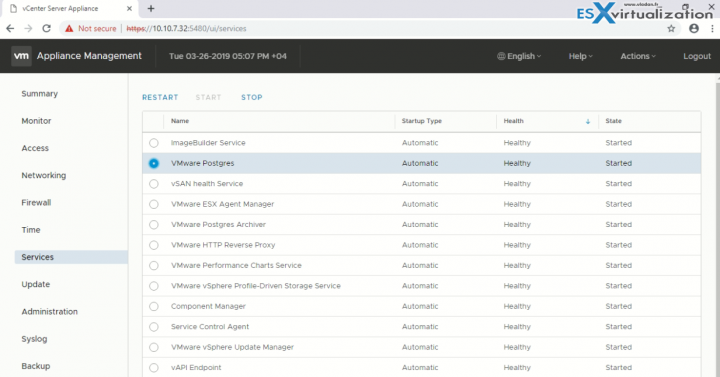Viewport: 720px width, 377px height.
Task: Click the VMware vm logo icon
Action: click(x=21, y=56)
